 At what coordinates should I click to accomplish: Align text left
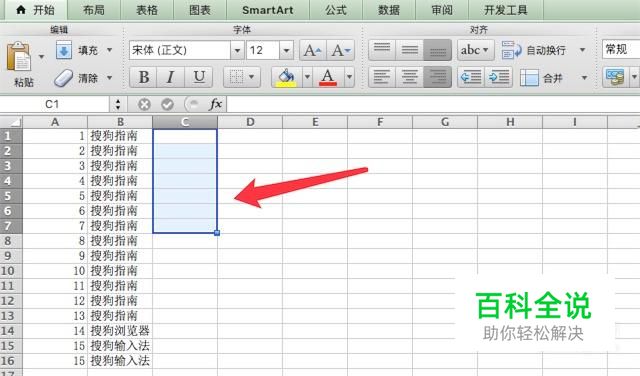(x=382, y=77)
